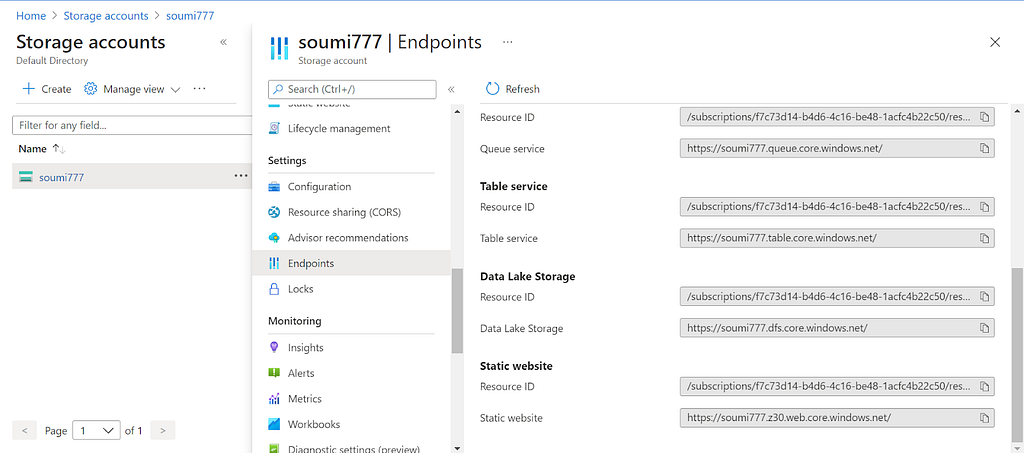
Task: Open the ellipsis menu beside Manage view
Action: pyautogui.click(x=200, y=89)
